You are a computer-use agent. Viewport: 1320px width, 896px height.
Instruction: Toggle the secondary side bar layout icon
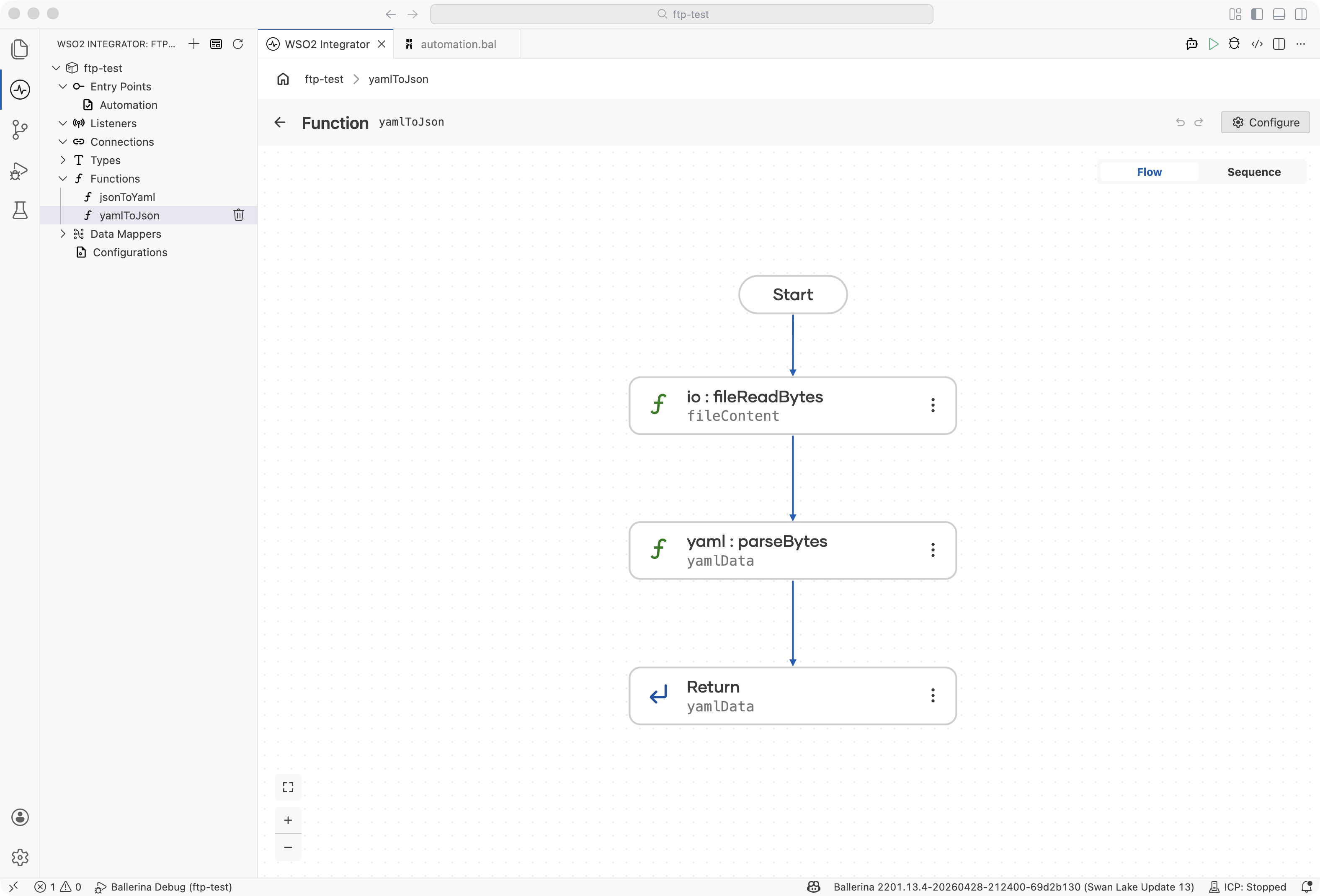tap(1301, 14)
